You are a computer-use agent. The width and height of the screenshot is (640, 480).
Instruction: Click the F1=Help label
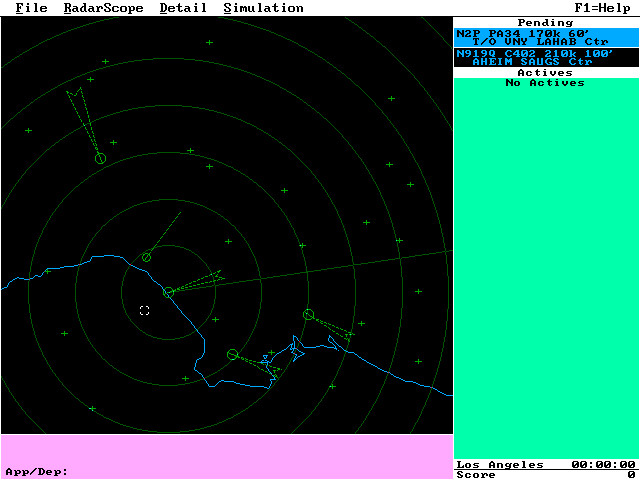pyautogui.click(x=602, y=8)
